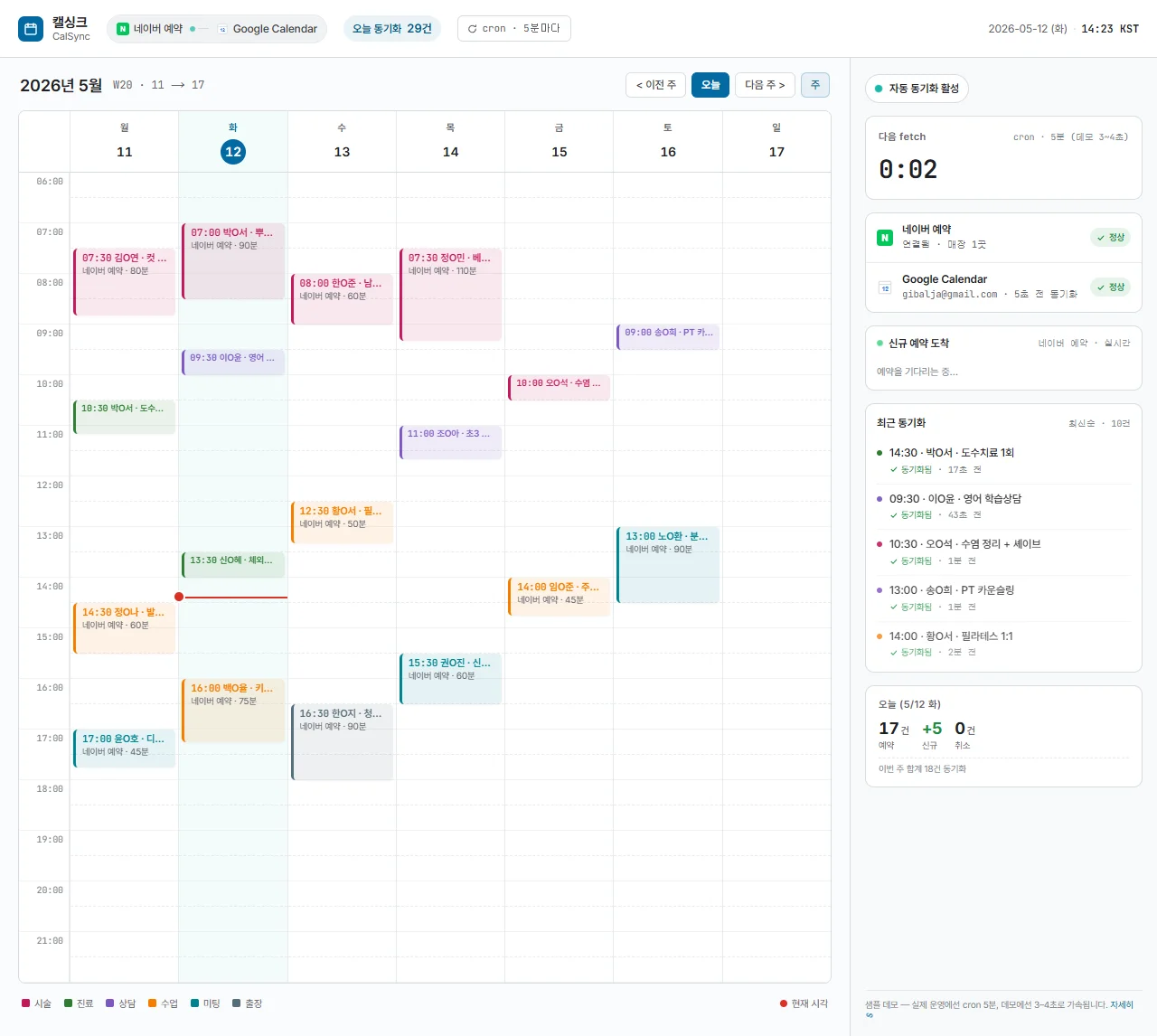This screenshot has width=1157, height=1036.
Task: Open the 자세히 link in footer note
Action: pyautogui.click(x=1122, y=1004)
